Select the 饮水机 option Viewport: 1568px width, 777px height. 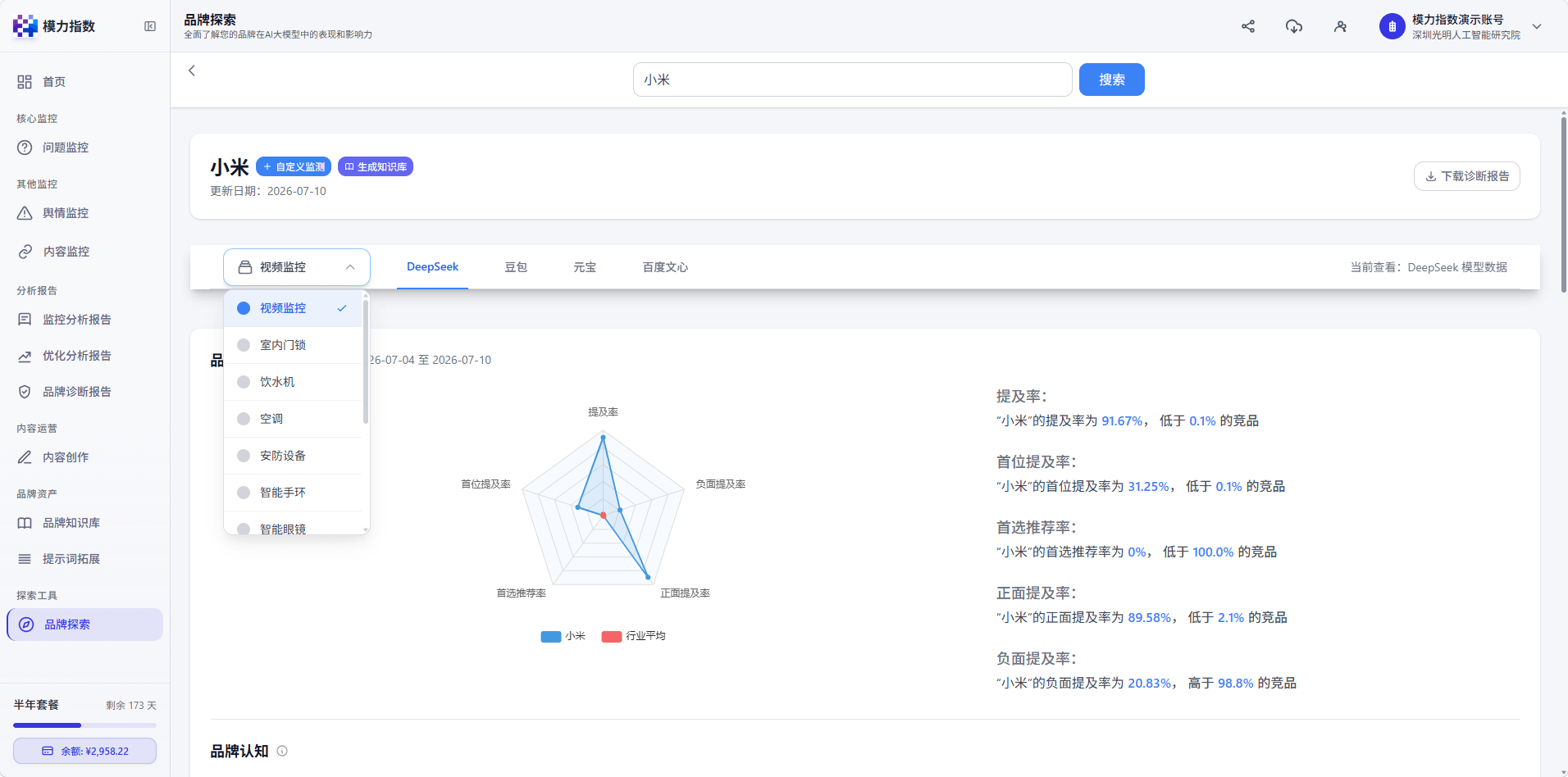coord(293,382)
